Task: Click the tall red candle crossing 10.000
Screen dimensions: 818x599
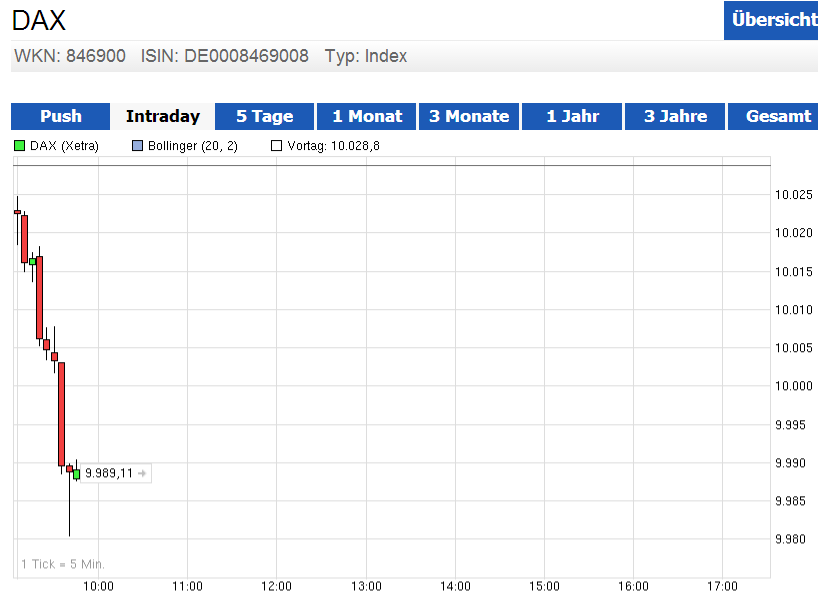Action: click(x=62, y=414)
